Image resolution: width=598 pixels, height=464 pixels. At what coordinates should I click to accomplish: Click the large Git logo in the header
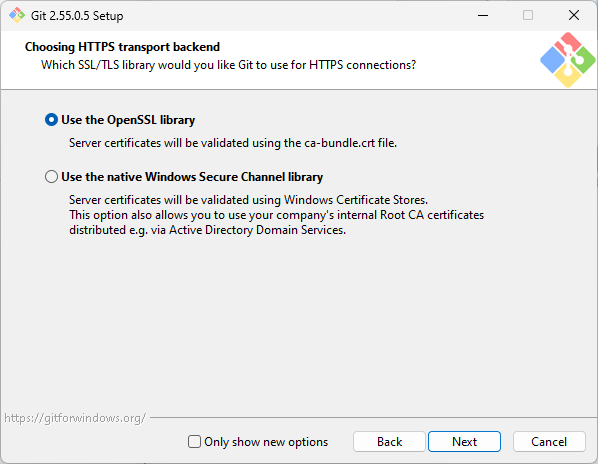[x=568, y=60]
